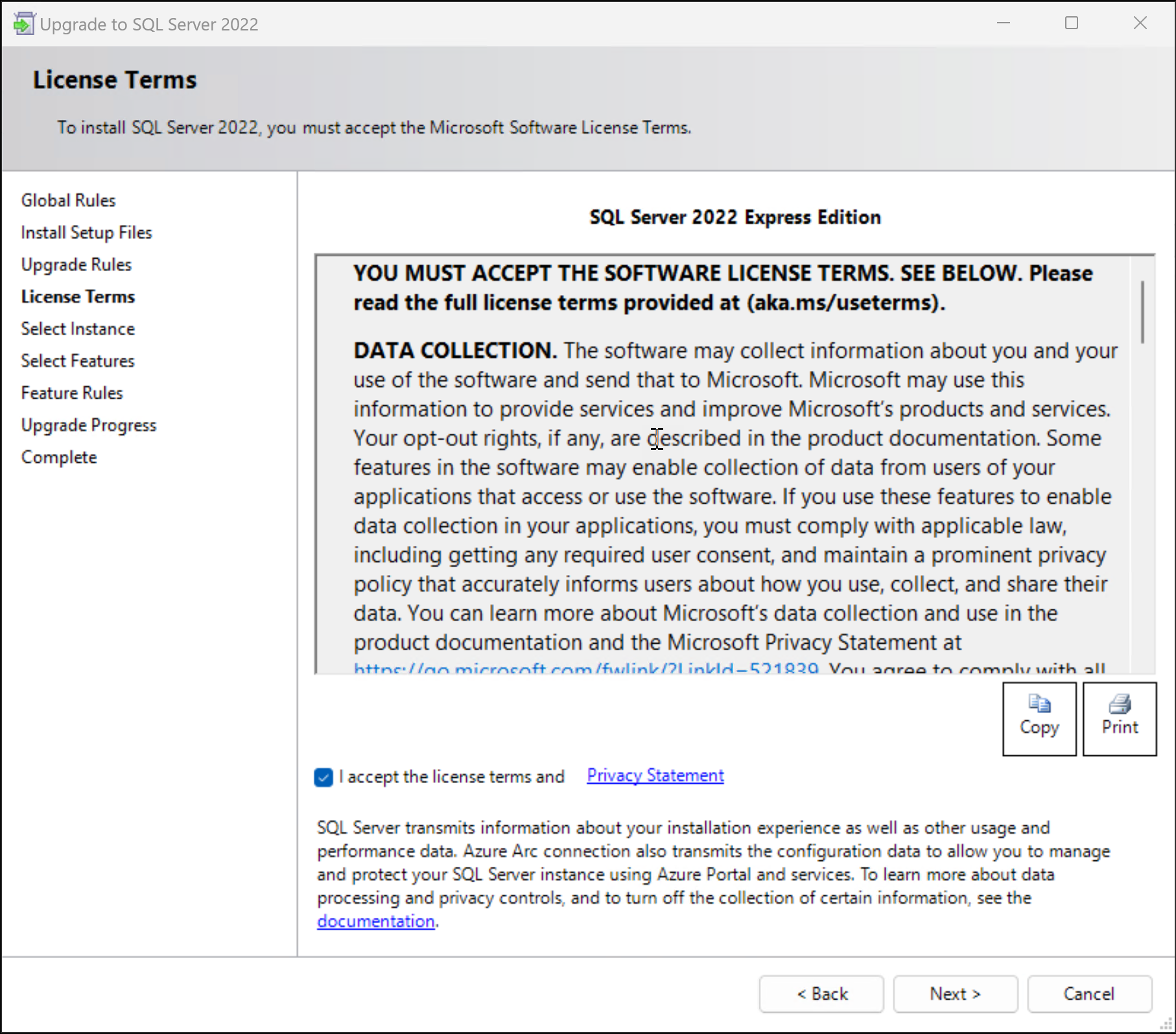This screenshot has height=1034, width=1176.
Task: Click the SQL Server setup icon in title bar
Action: tap(23, 24)
